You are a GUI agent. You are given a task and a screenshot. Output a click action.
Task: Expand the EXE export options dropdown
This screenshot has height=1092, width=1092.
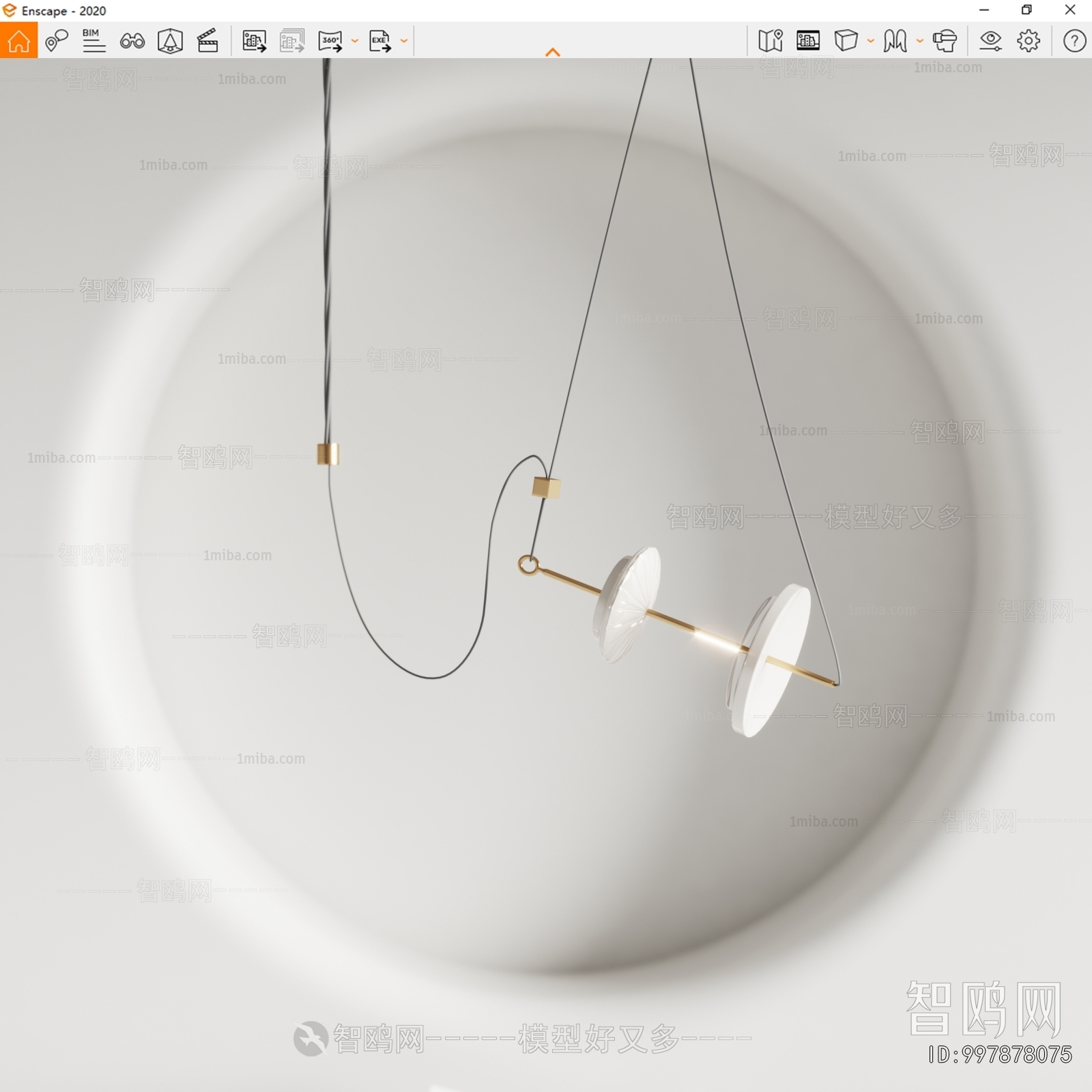(x=404, y=41)
